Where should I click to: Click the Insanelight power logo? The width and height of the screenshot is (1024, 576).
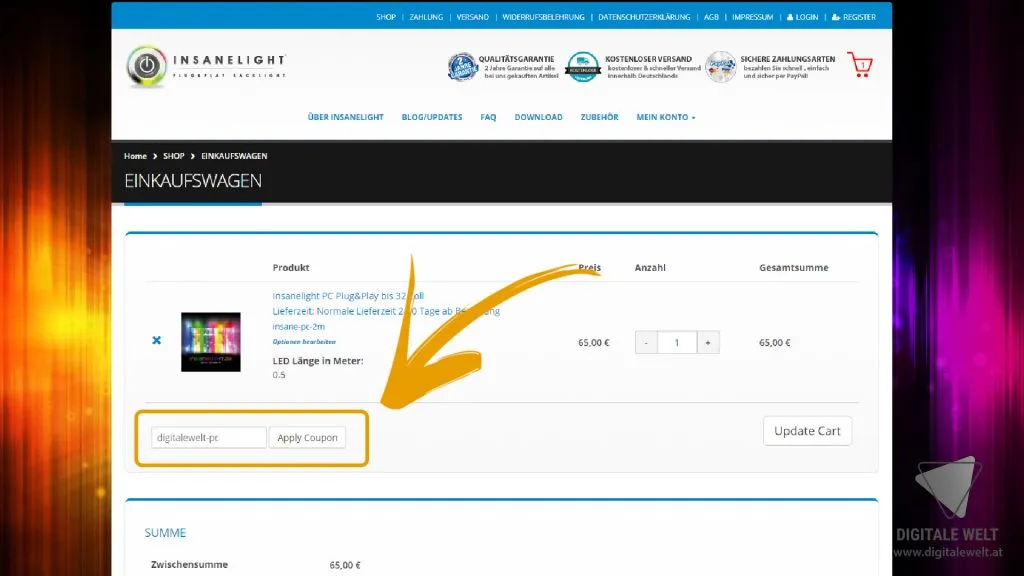click(147, 66)
